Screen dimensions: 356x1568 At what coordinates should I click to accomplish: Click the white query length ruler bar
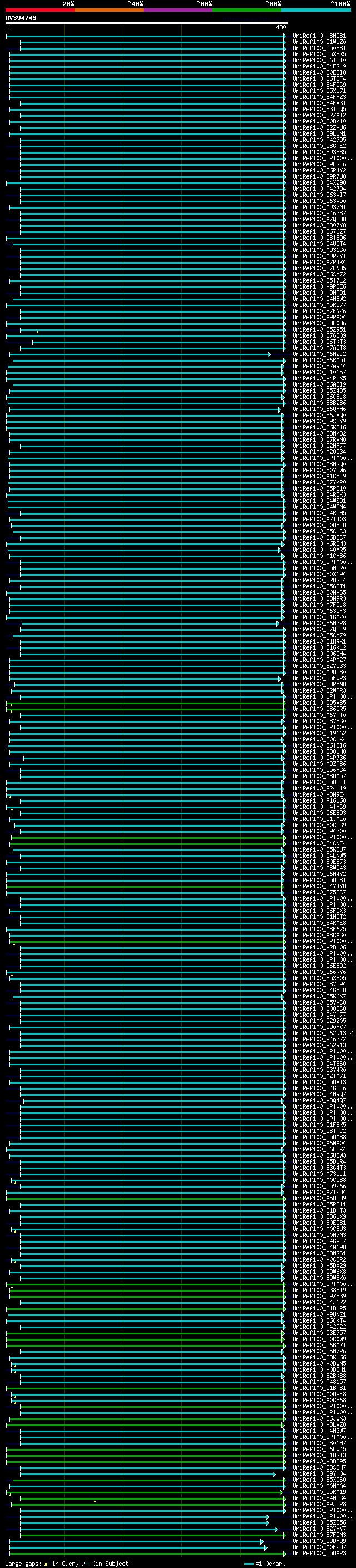(147, 23)
